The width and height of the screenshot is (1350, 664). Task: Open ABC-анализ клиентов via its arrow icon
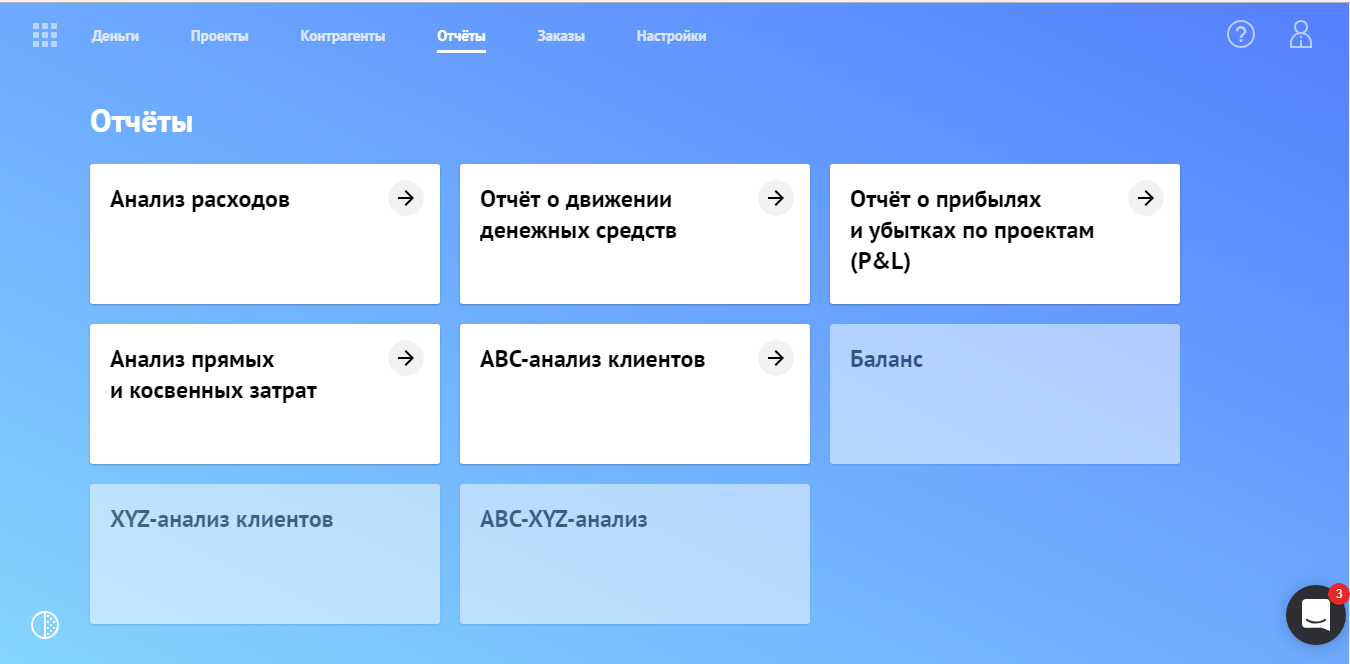click(x=775, y=358)
